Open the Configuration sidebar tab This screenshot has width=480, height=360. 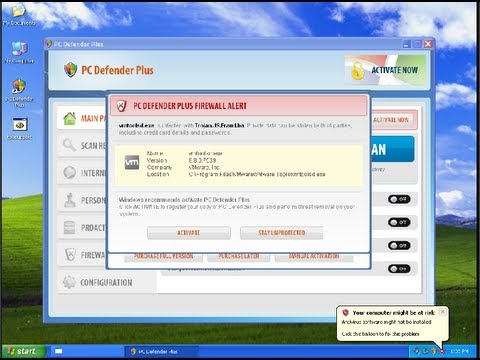pyautogui.click(x=106, y=282)
